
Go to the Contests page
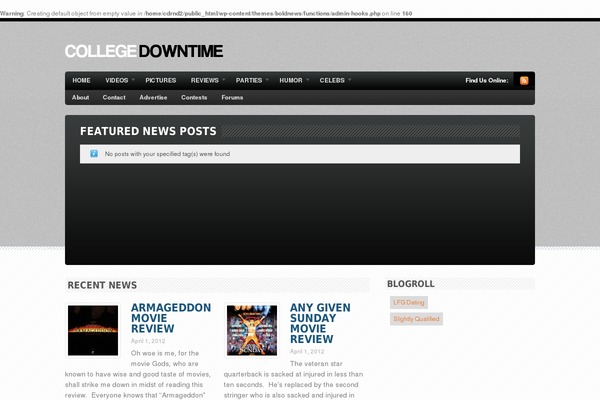[194, 98]
